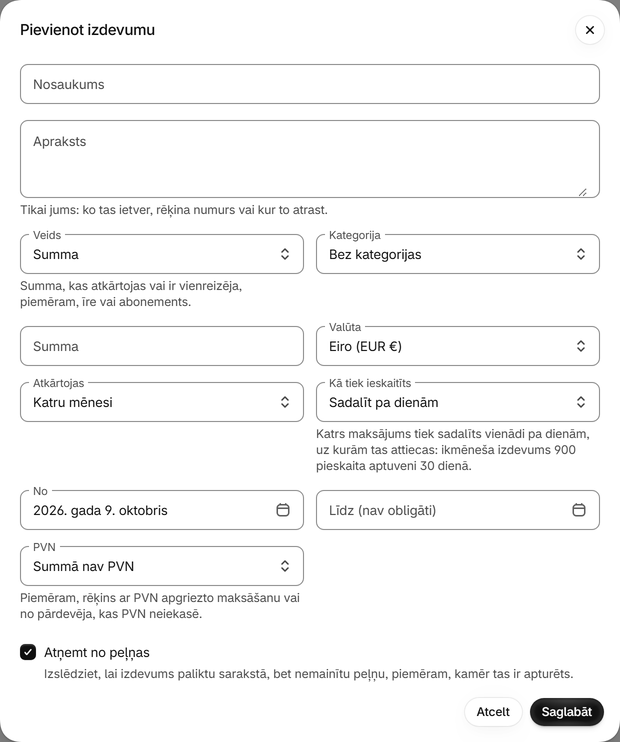Focus the Summa amount input field
The height and width of the screenshot is (742, 620).
point(162,346)
